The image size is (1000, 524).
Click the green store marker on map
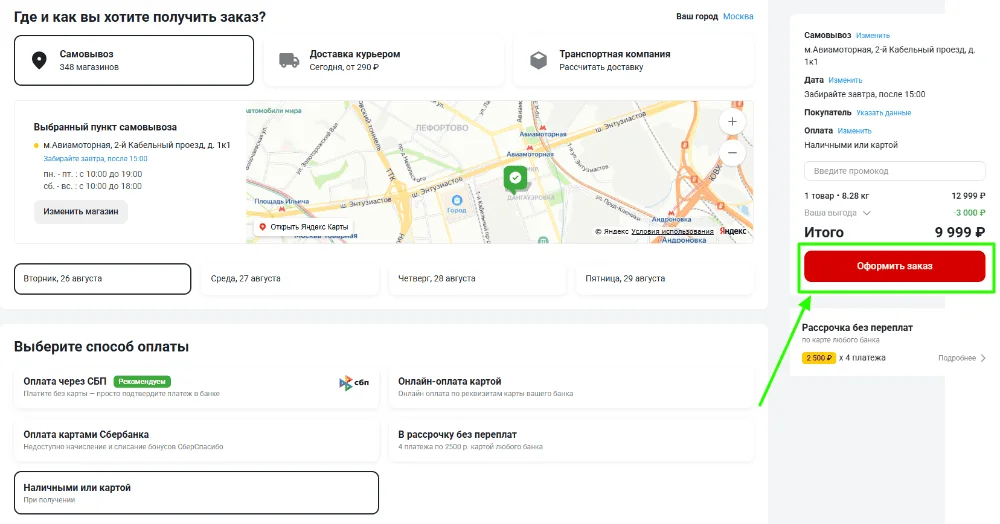tap(515, 178)
